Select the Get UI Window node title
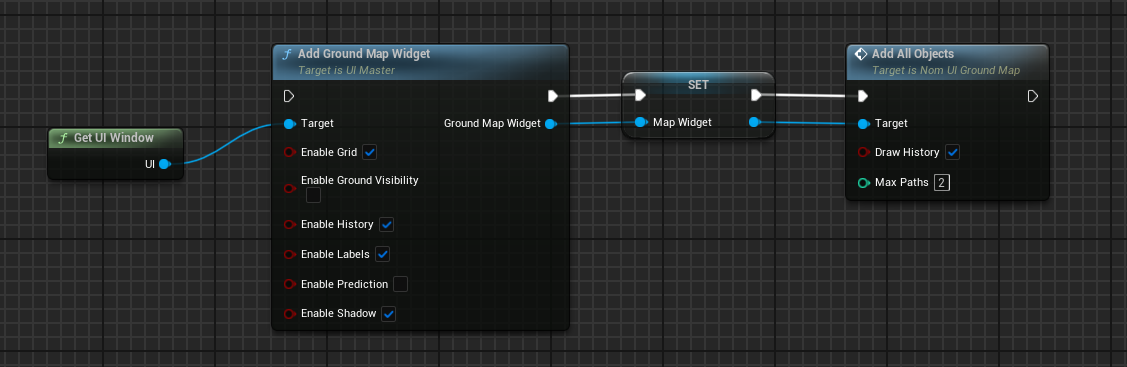Viewport: 1127px width, 367px height. (x=114, y=137)
